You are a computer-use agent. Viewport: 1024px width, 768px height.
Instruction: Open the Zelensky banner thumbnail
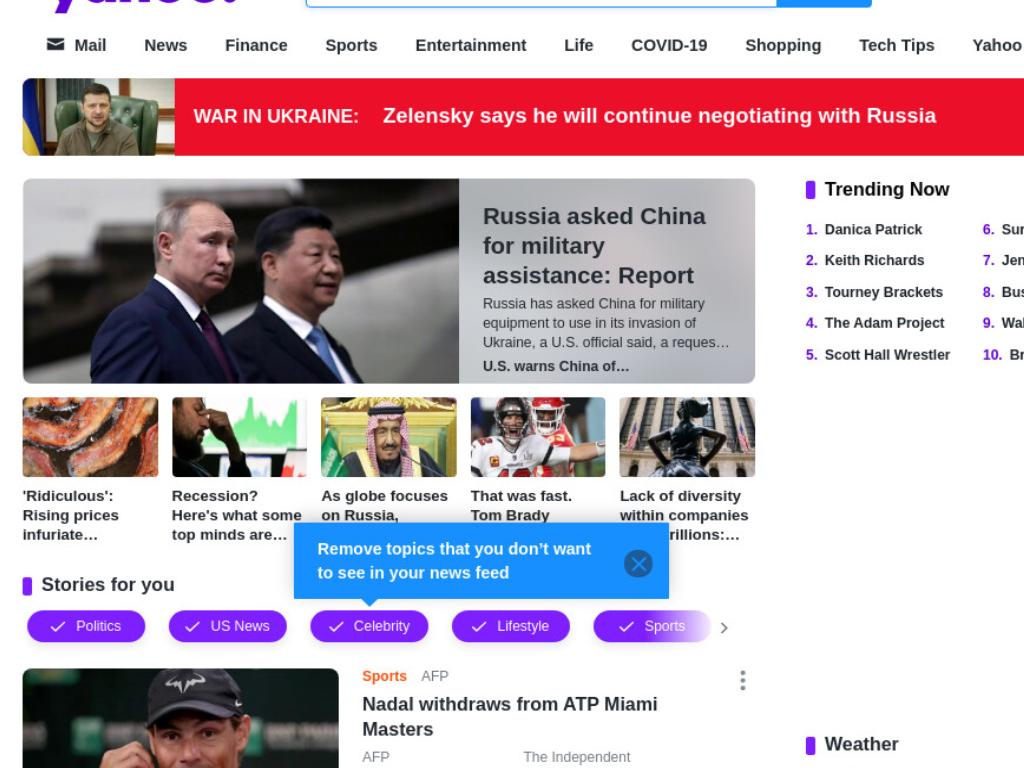click(x=99, y=117)
